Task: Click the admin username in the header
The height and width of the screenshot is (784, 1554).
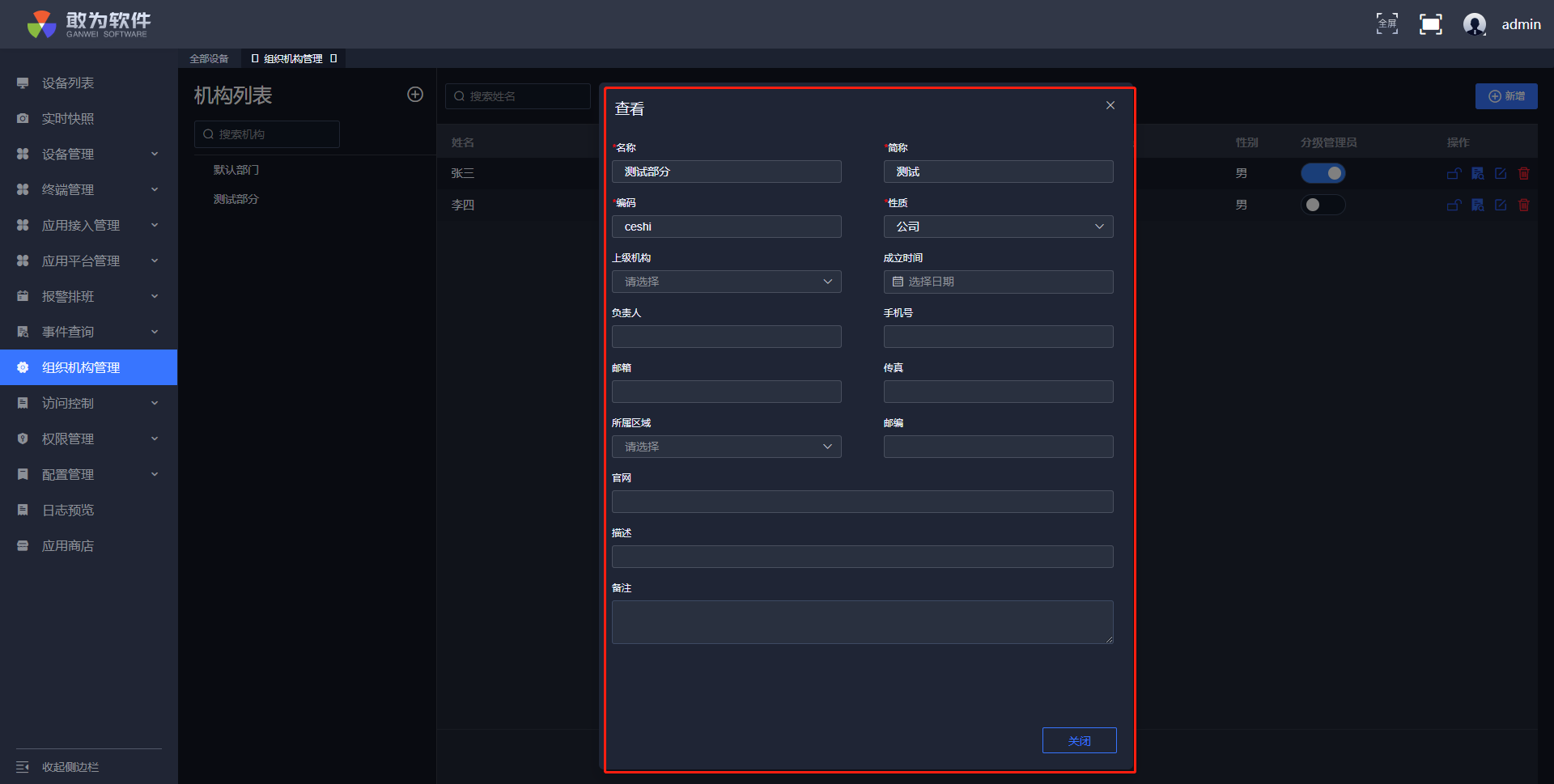Action: point(1522,24)
